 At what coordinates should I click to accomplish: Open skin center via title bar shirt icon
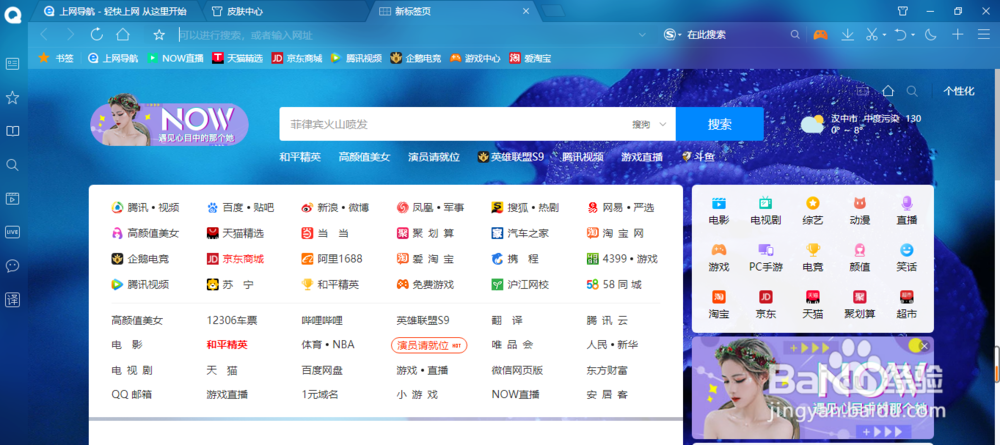[x=902, y=11]
